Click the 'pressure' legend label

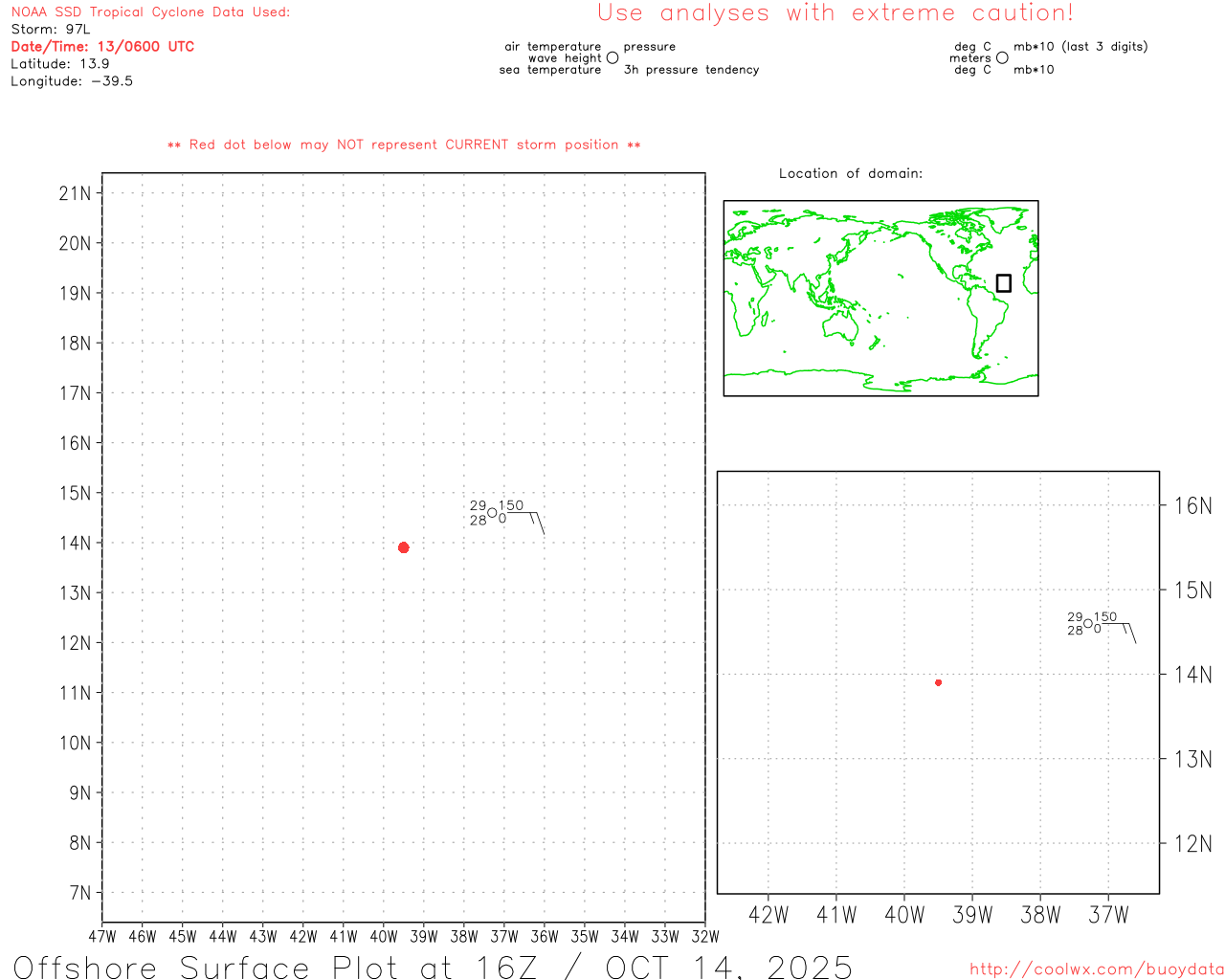click(x=650, y=47)
